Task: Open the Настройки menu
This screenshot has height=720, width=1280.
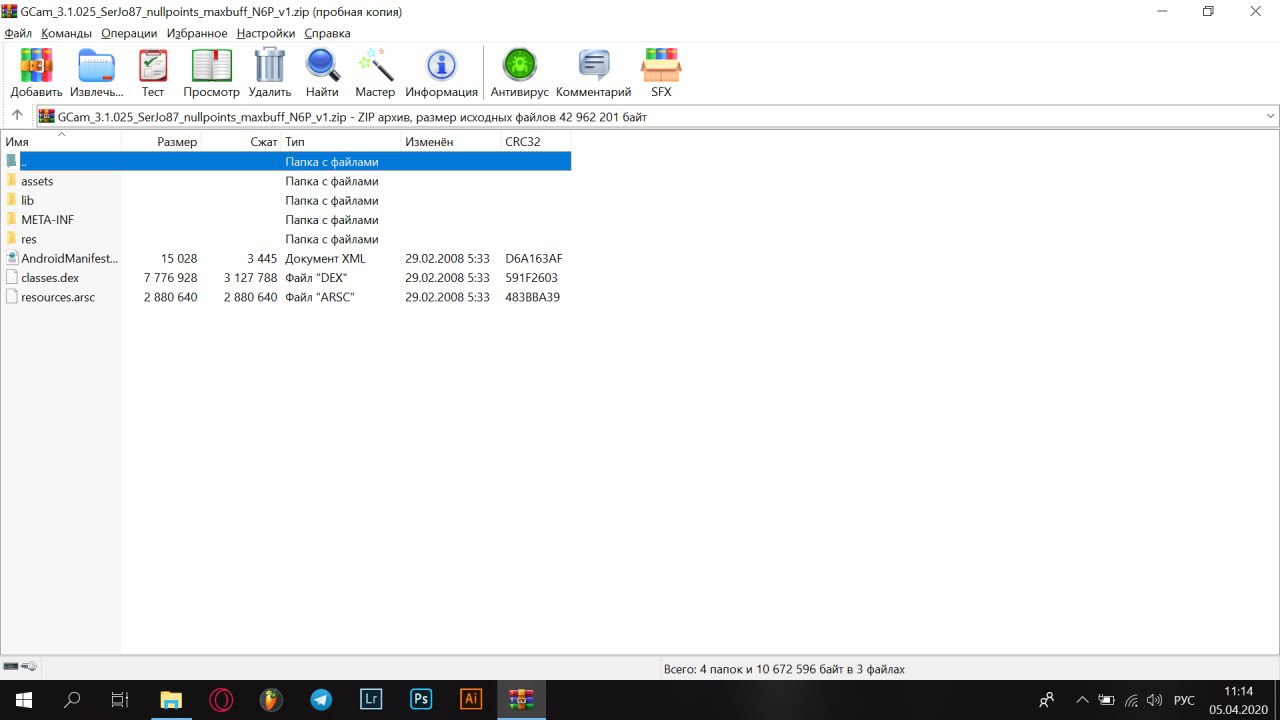Action: 266,33
